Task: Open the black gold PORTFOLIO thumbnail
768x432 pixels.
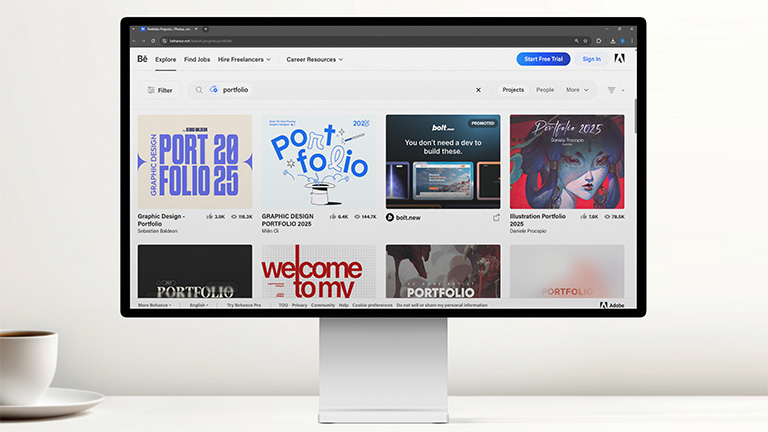Action: click(x=195, y=271)
